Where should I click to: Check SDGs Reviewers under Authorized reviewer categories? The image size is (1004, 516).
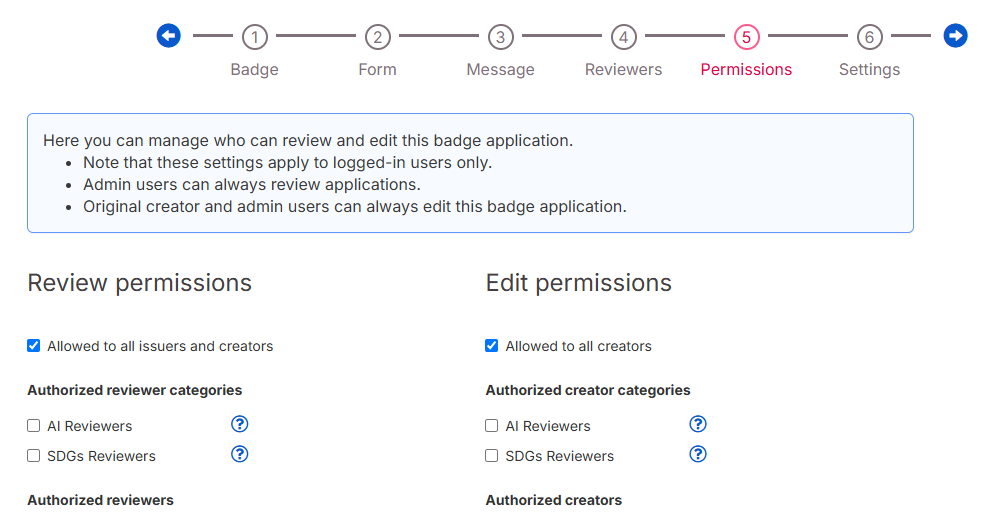point(33,456)
